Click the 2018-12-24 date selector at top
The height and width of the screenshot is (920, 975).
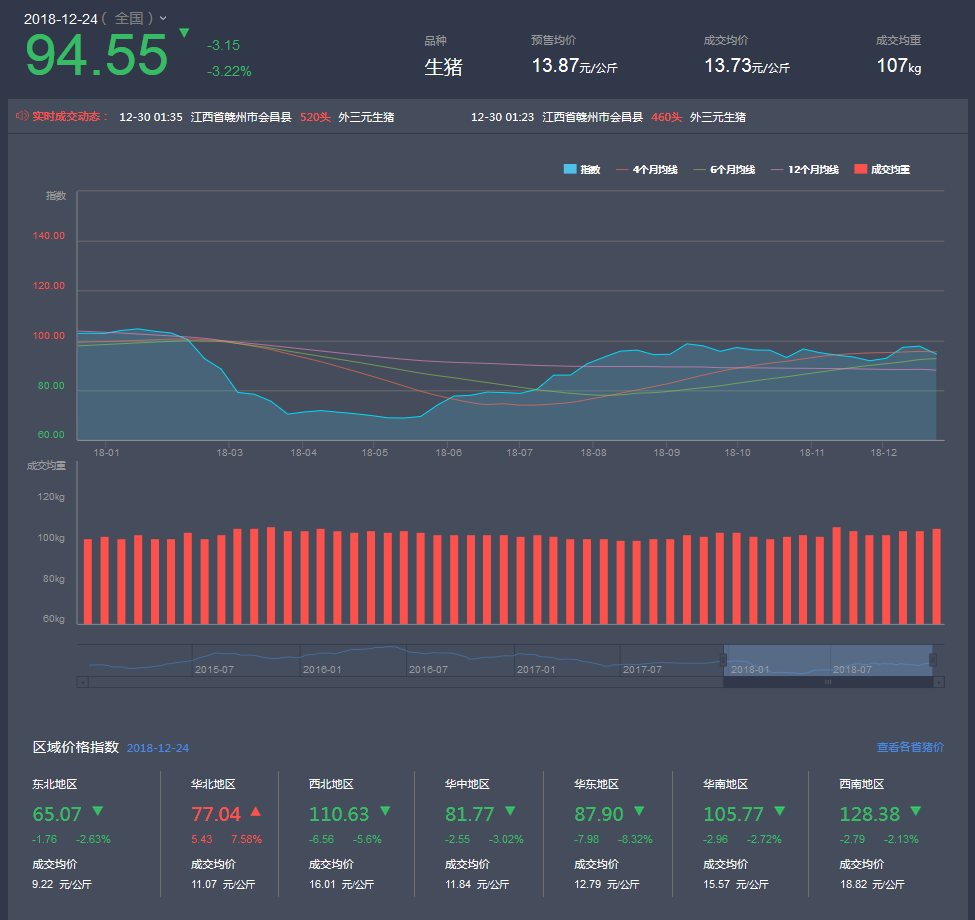[59, 18]
